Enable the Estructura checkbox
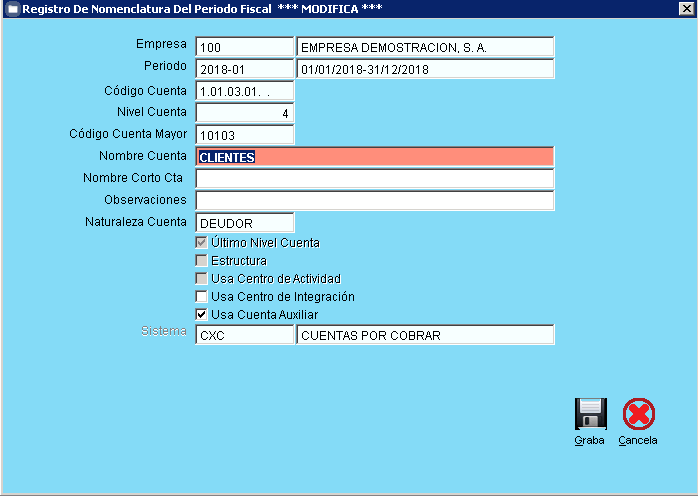 [202, 261]
